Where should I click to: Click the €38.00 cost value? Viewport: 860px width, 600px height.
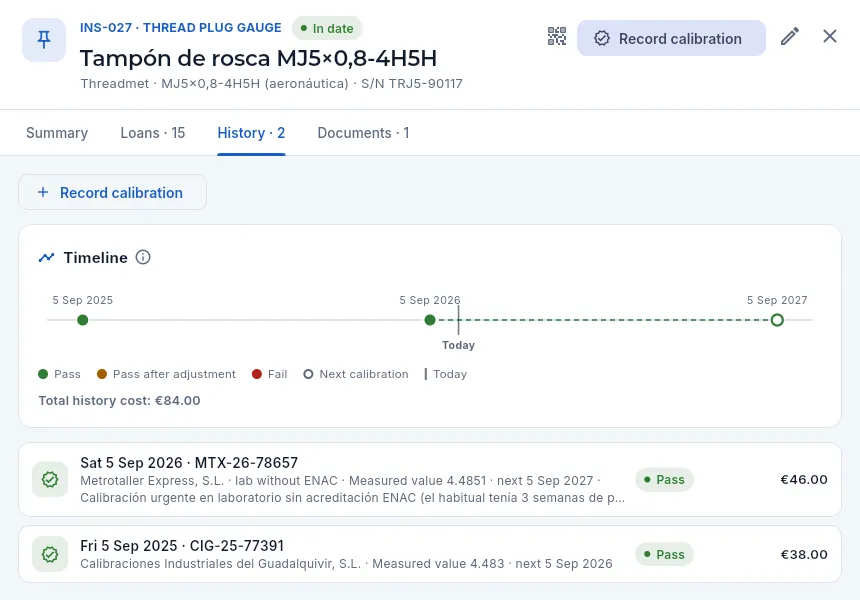[804, 554]
